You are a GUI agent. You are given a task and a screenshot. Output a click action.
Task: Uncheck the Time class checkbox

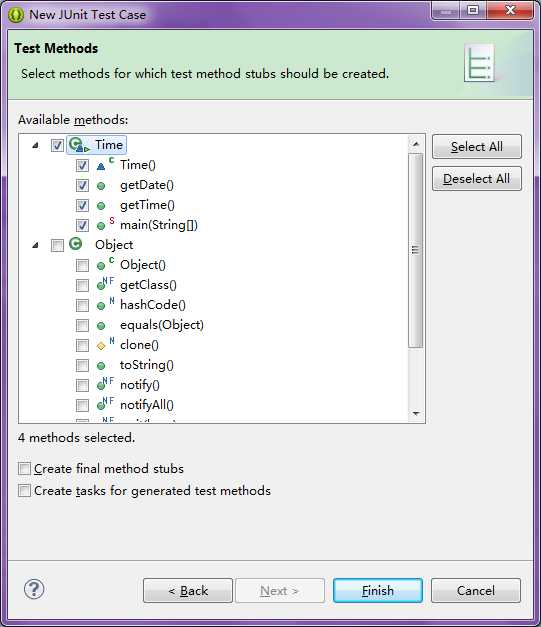click(x=57, y=145)
